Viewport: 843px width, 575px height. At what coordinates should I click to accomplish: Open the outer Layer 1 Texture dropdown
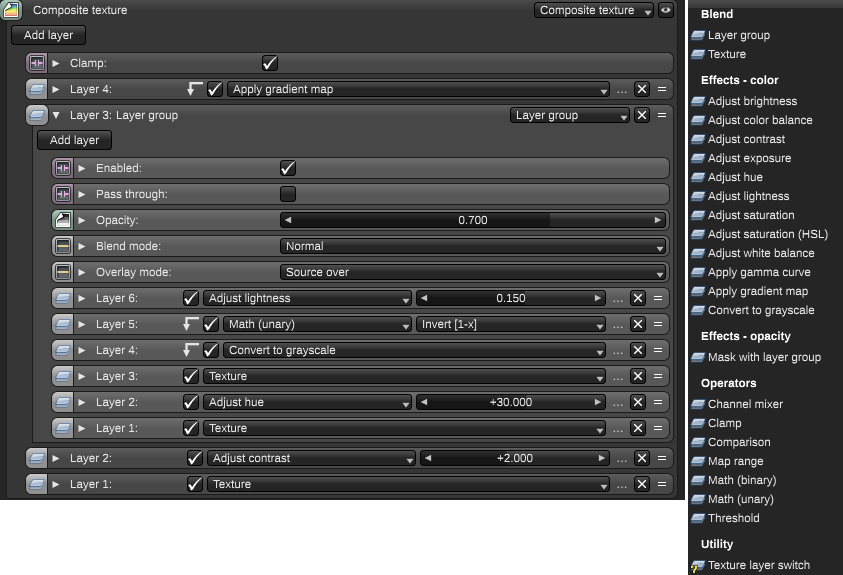[408, 484]
